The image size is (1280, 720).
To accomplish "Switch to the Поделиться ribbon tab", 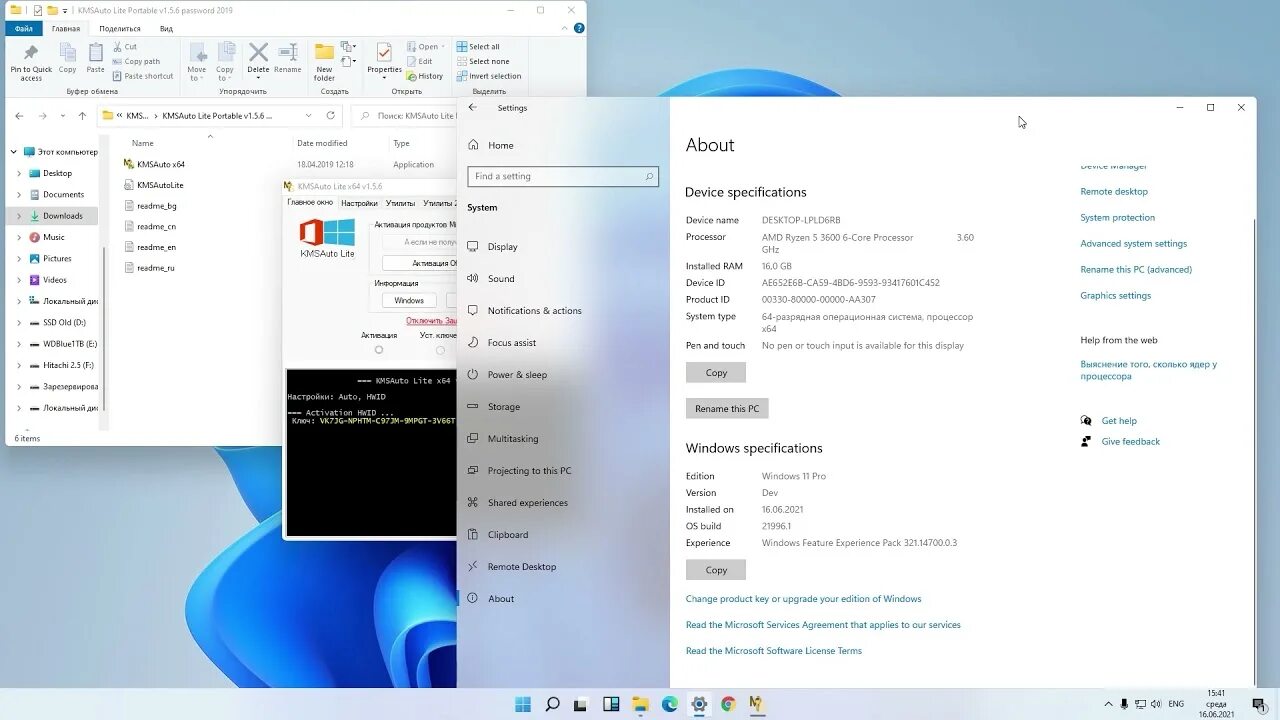I will click(x=120, y=28).
